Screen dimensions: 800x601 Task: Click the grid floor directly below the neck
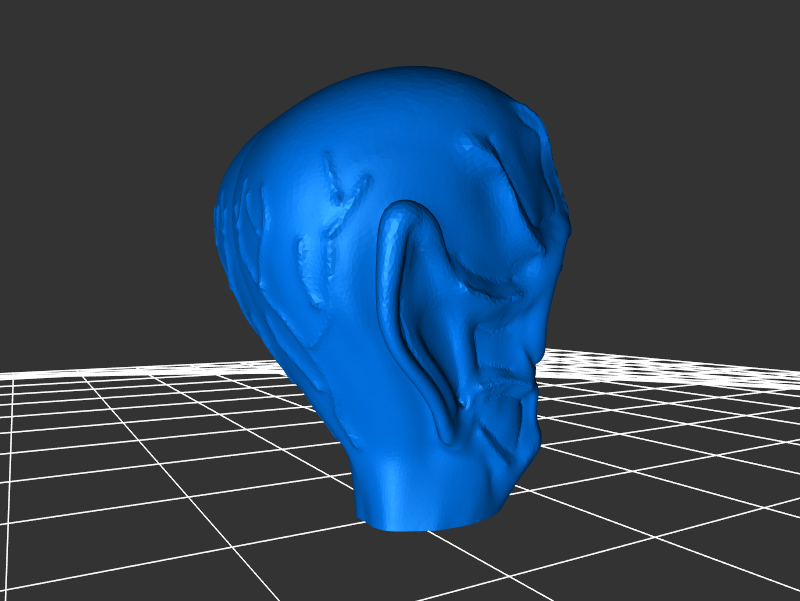coord(430,560)
